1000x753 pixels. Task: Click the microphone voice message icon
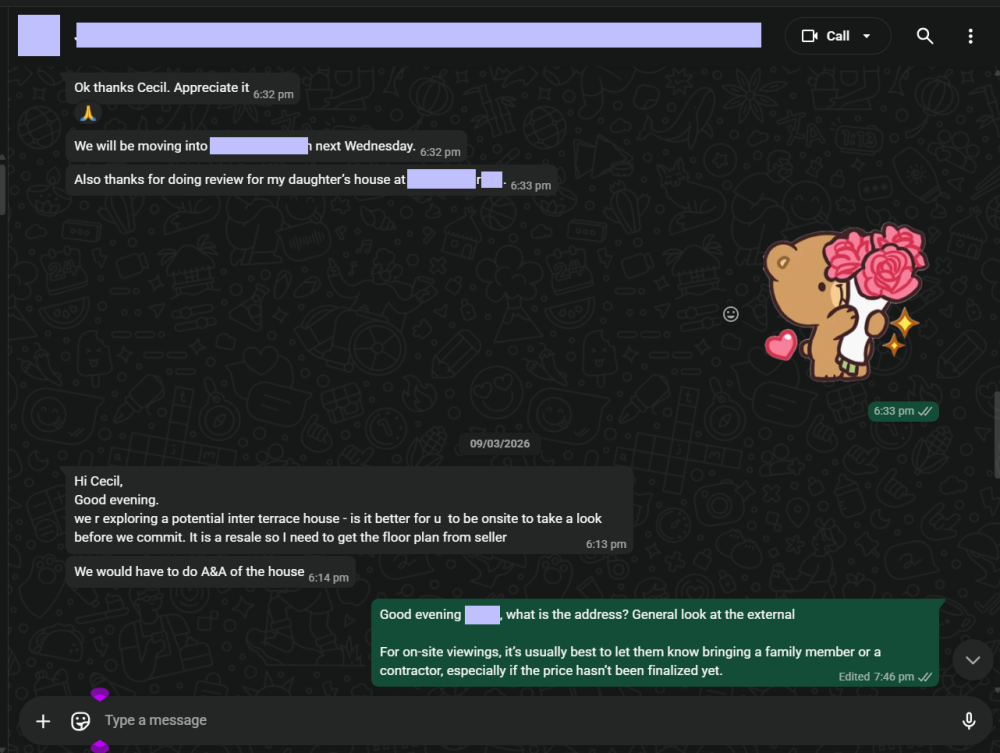point(968,721)
